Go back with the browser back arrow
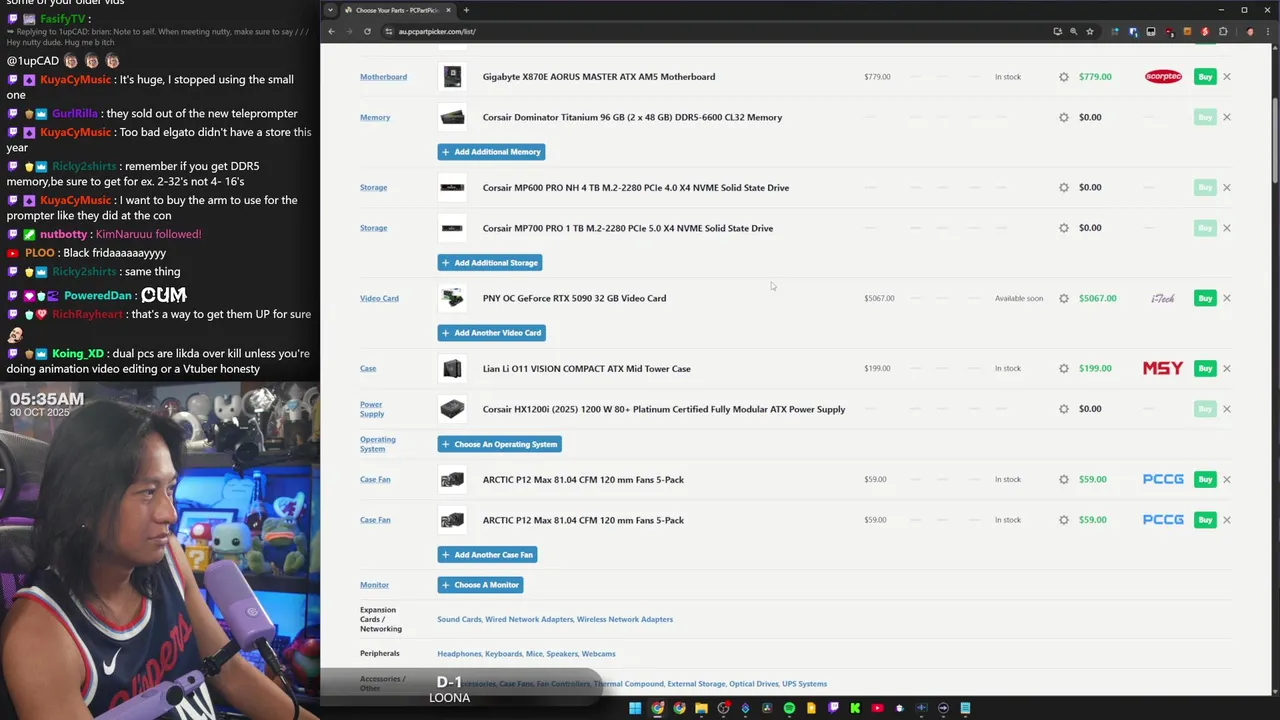Screen dimensions: 1280x720 (x=331, y=31)
